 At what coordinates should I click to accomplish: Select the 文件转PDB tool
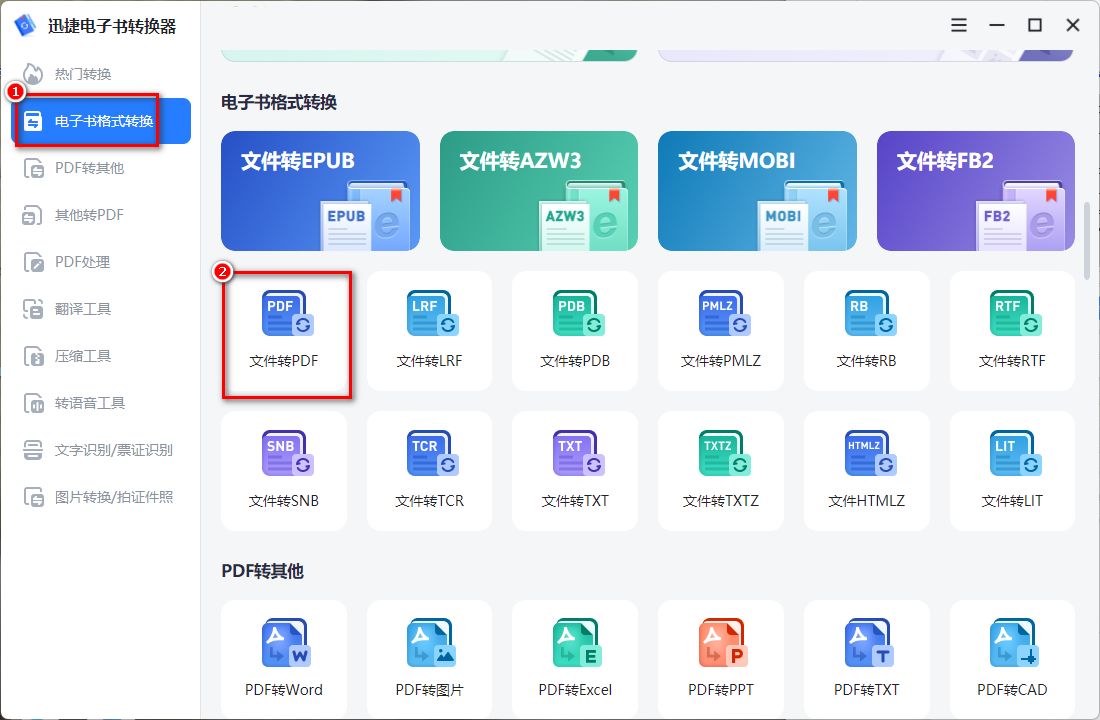[x=574, y=331]
